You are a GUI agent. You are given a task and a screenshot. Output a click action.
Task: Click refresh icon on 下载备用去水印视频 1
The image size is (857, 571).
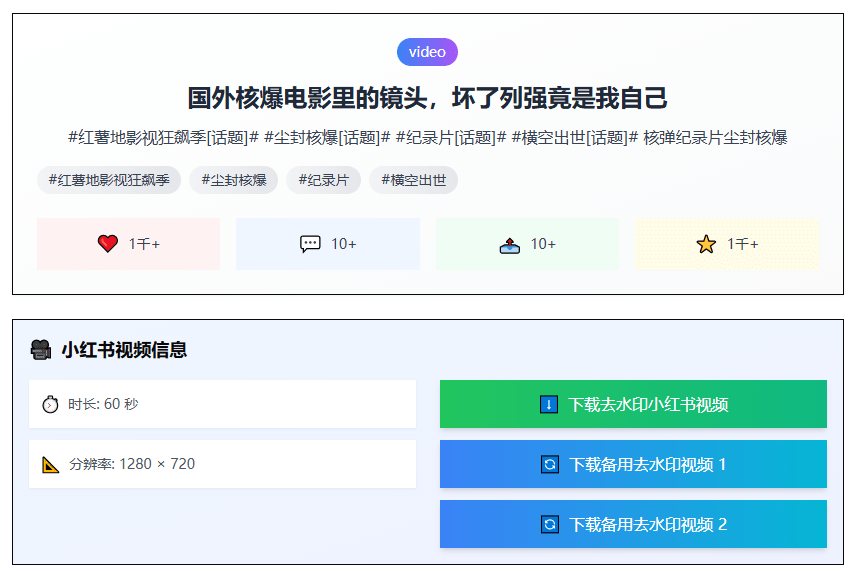coord(550,464)
